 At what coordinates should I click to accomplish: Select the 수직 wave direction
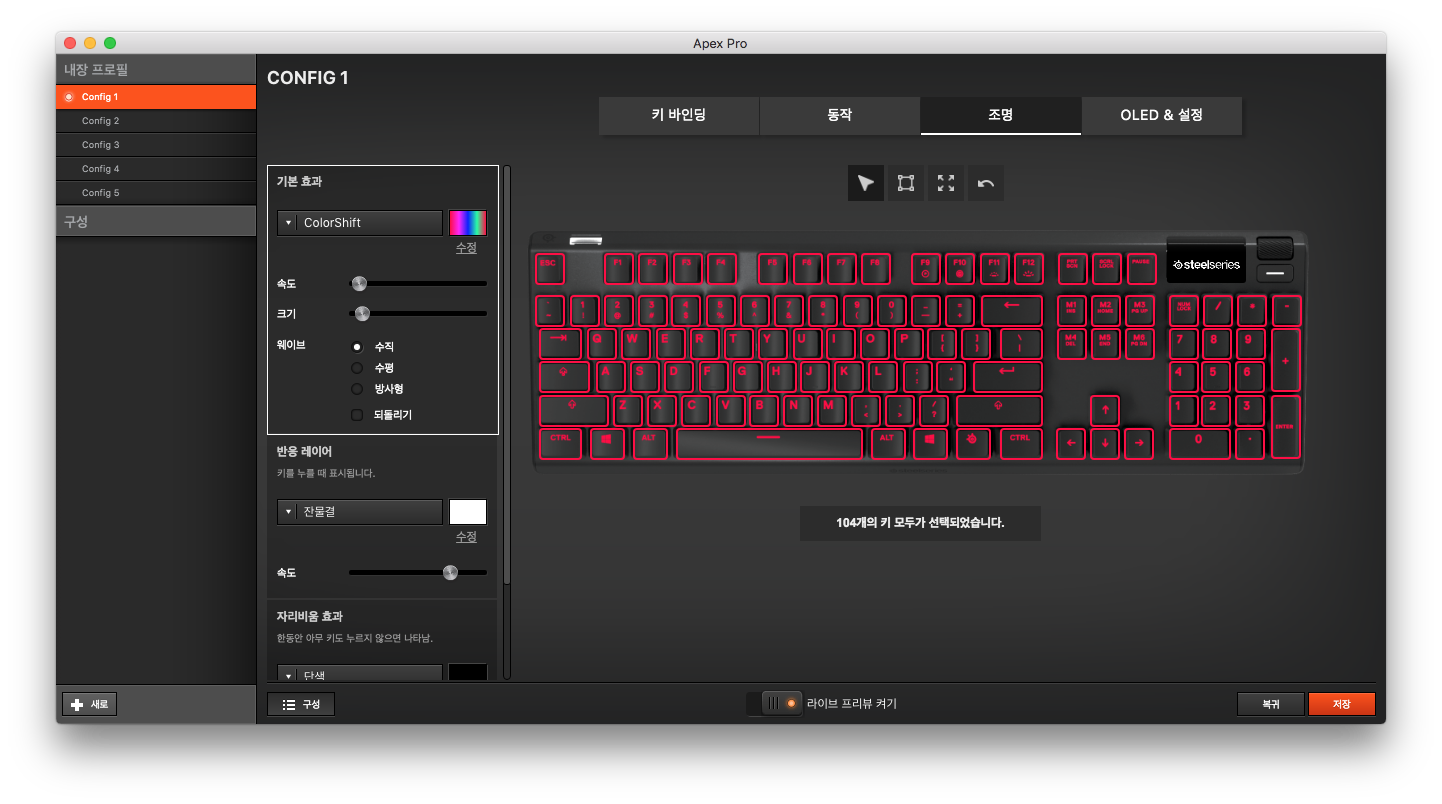click(357, 347)
